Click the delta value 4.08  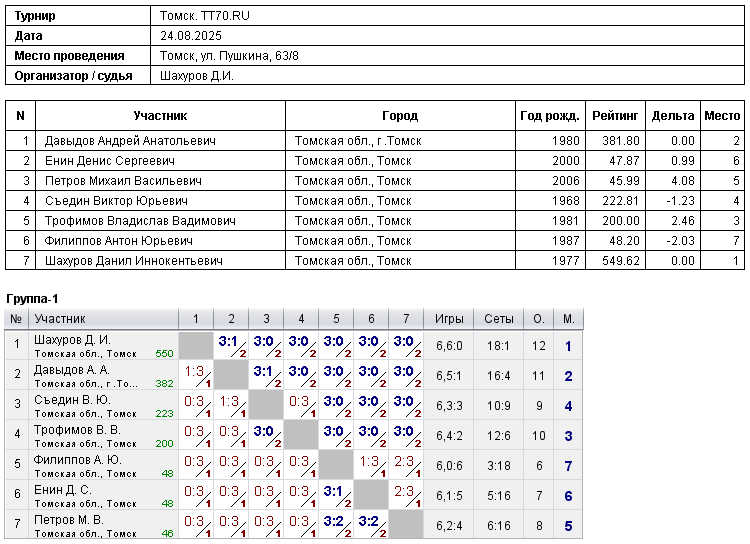click(x=682, y=181)
